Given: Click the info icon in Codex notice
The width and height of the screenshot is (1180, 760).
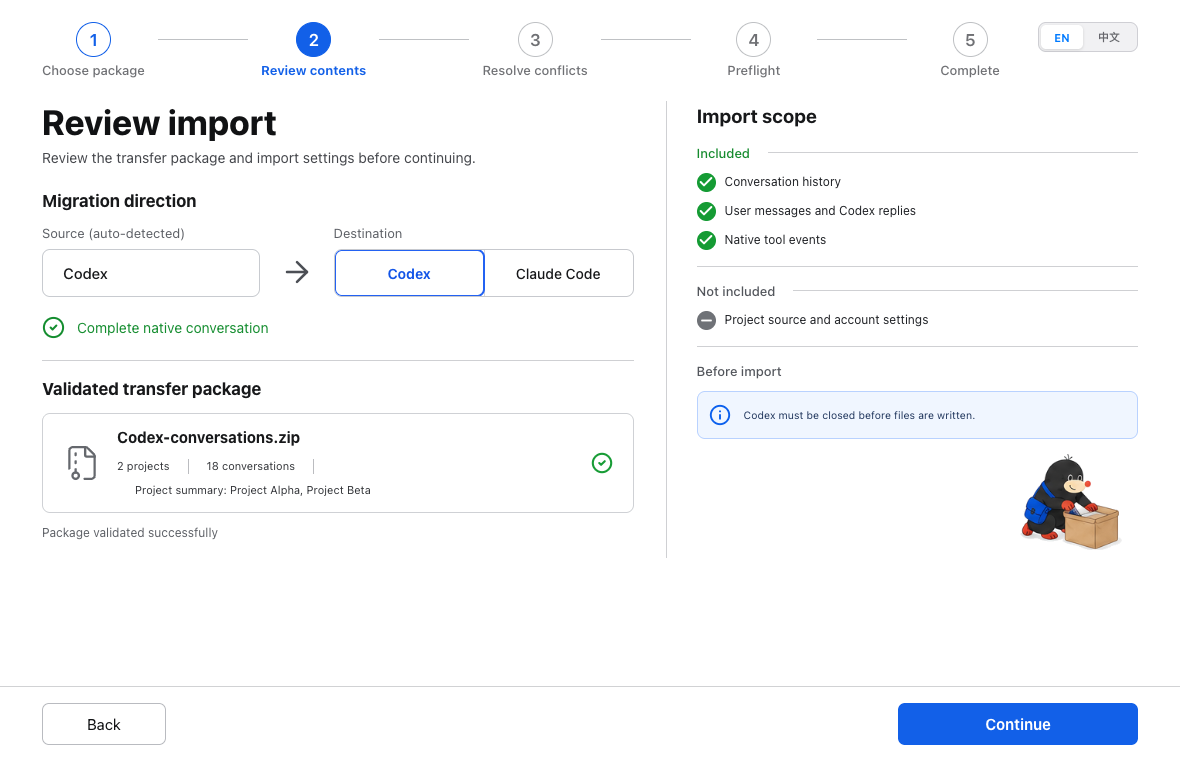Looking at the screenshot, I should 720,415.
